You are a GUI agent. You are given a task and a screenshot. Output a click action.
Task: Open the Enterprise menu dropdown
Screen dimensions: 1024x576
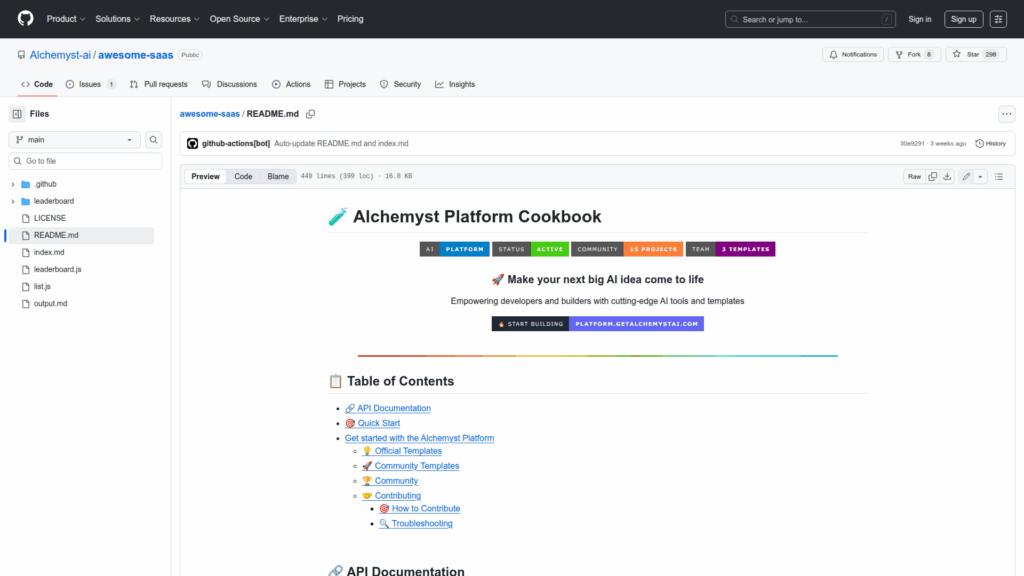[x=303, y=19]
